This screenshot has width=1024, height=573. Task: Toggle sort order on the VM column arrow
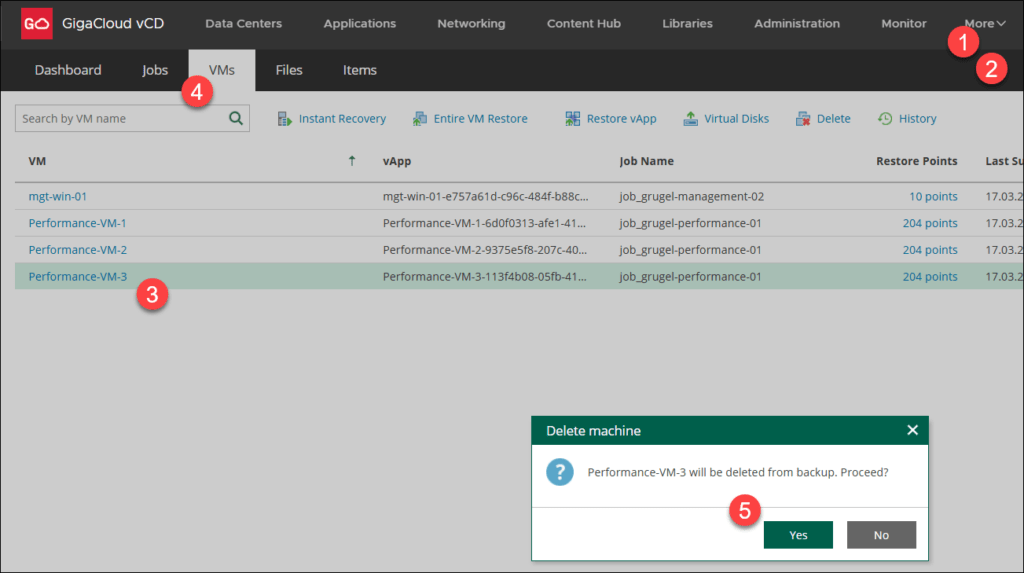(351, 161)
